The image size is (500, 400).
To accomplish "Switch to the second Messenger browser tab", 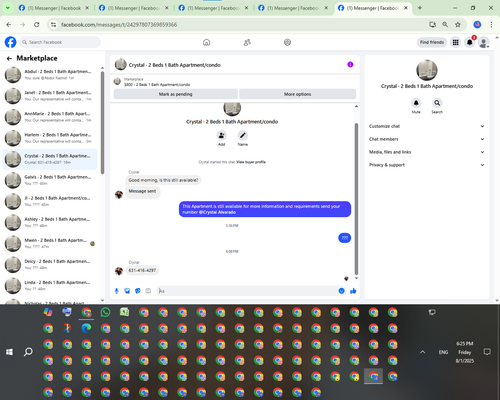I will point(133,8).
